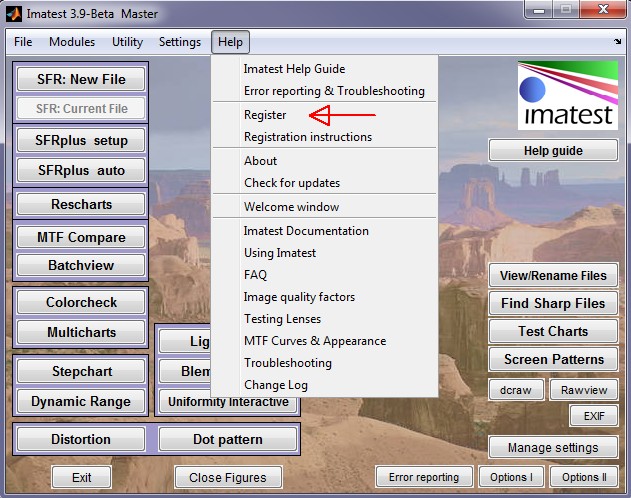
Task: Minimize the Imatest window
Action: click(539, 10)
